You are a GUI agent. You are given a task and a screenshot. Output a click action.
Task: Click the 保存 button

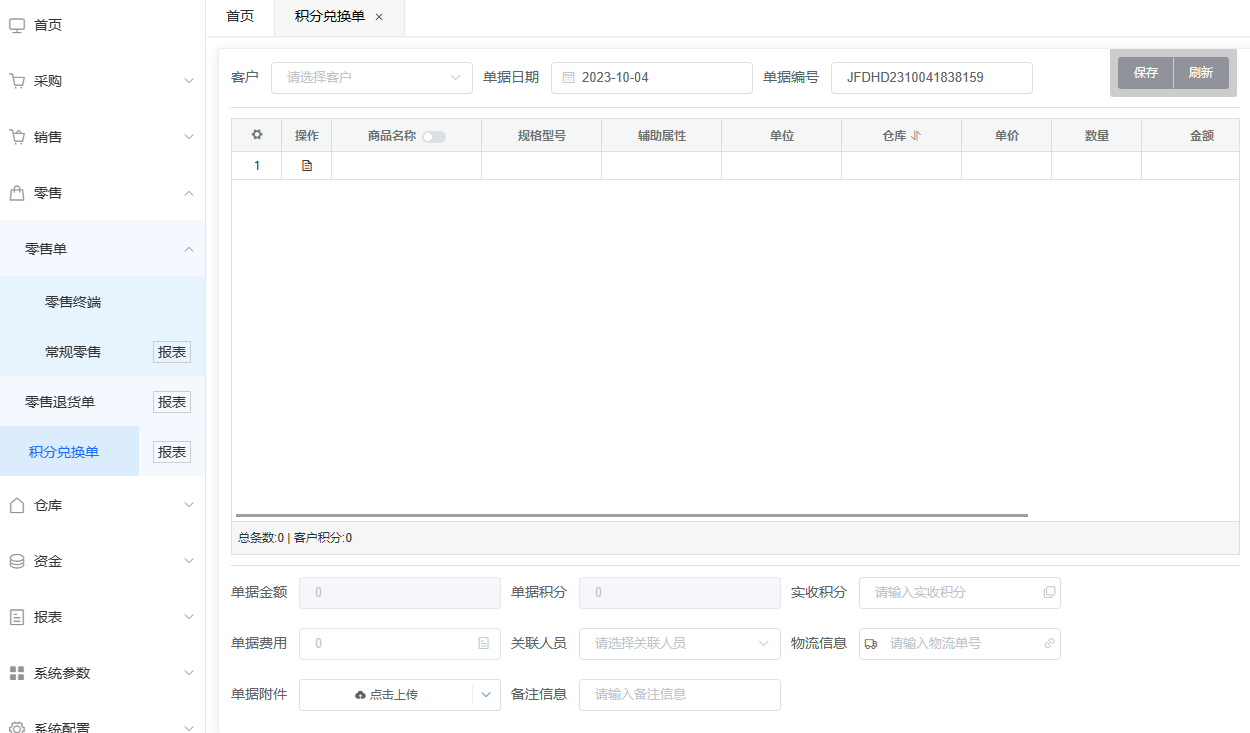[1145, 73]
